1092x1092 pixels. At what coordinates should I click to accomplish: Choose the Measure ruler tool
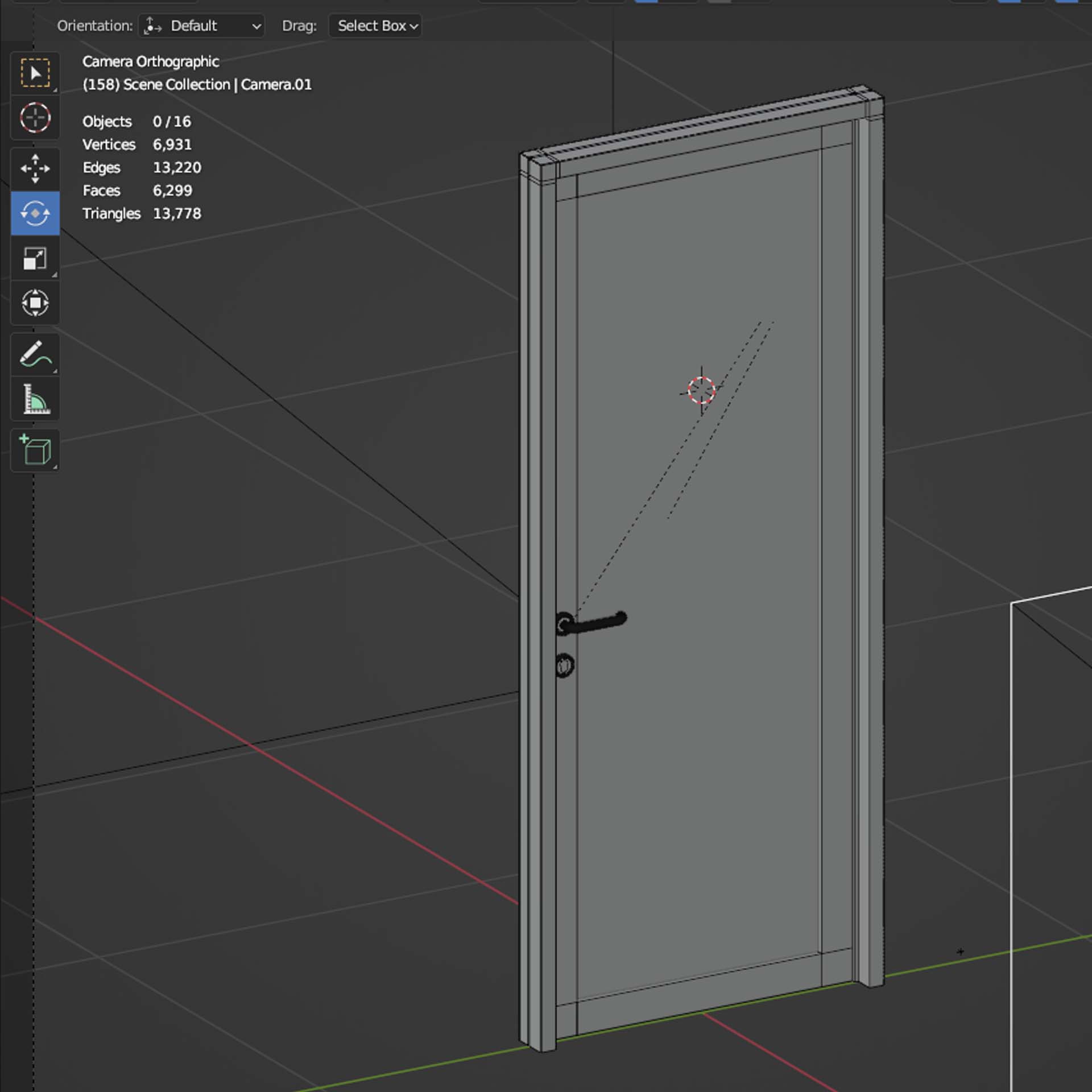pos(35,399)
